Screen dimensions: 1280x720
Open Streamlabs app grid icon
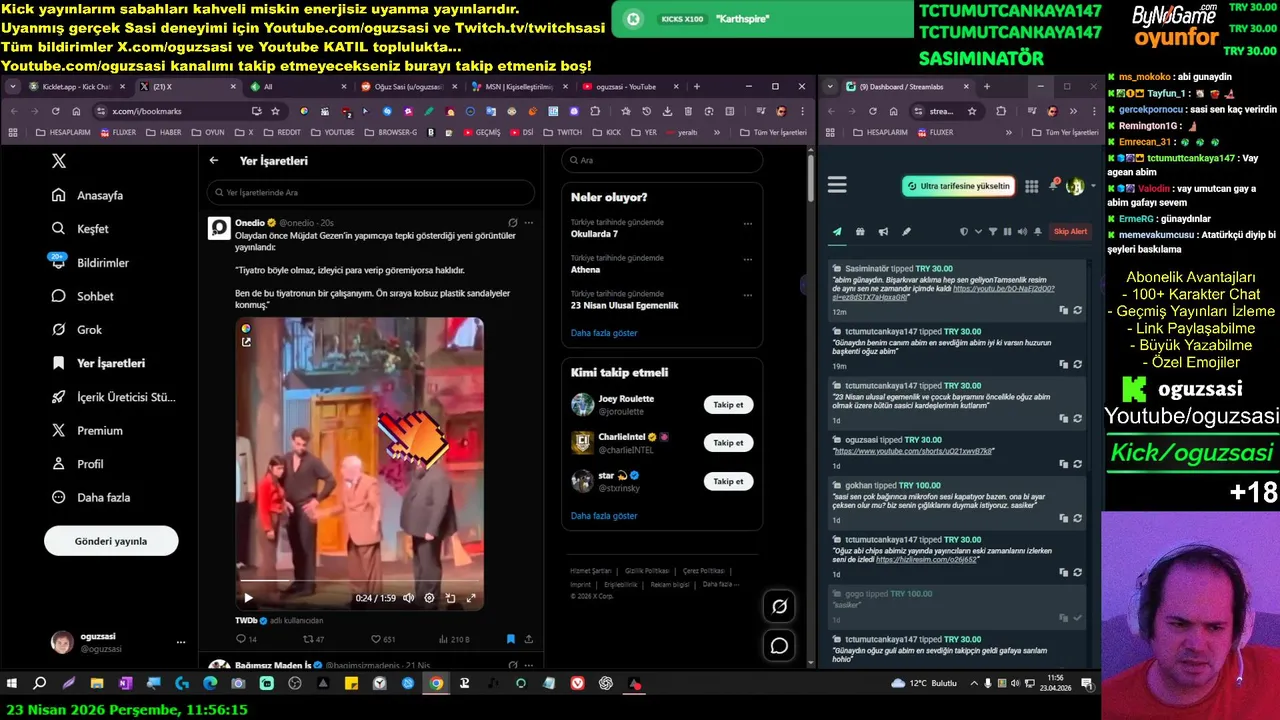[x=1032, y=186]
